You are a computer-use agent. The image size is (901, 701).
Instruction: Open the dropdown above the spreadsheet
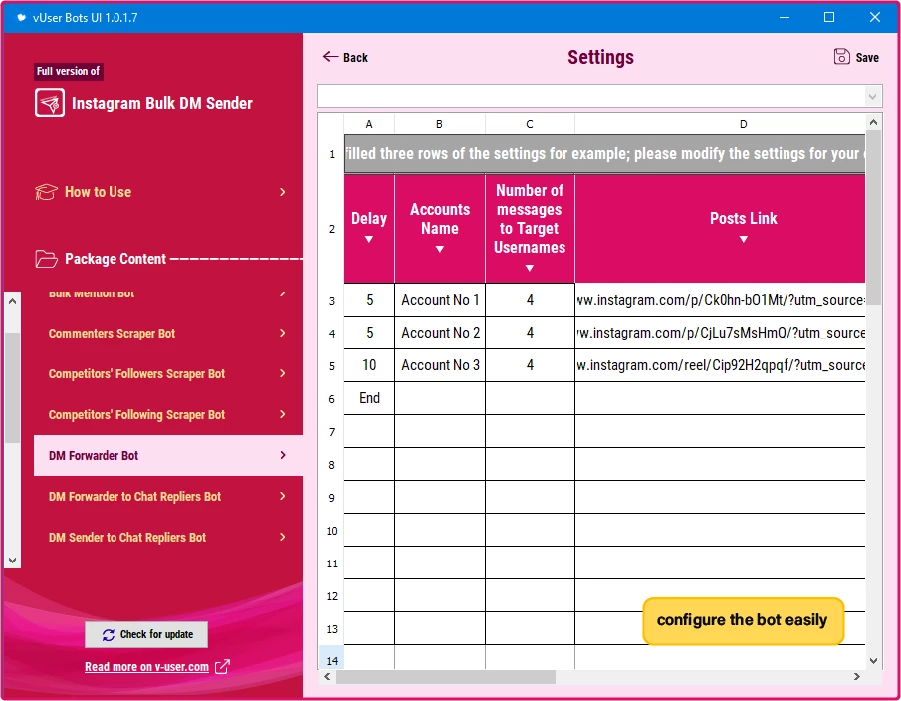872,97
